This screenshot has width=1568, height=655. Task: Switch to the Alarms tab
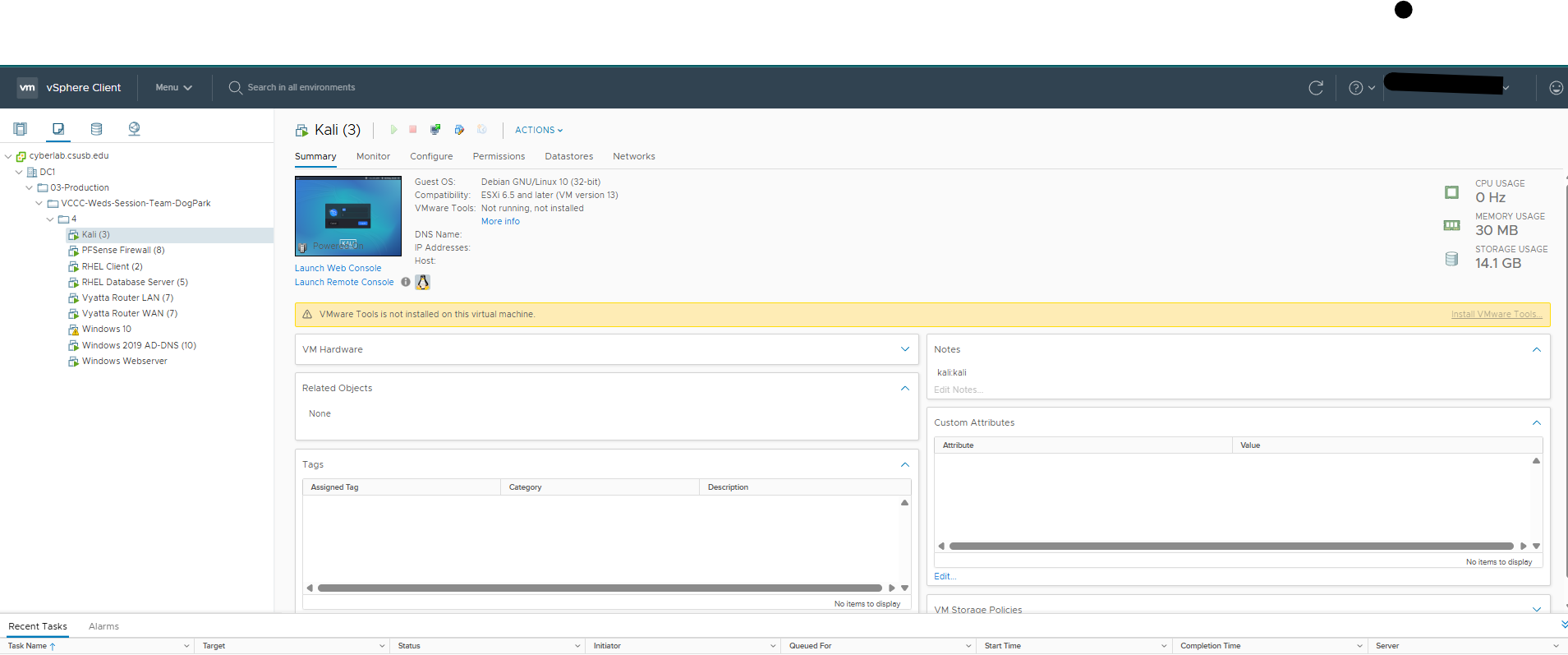click(x=103, y=626)
